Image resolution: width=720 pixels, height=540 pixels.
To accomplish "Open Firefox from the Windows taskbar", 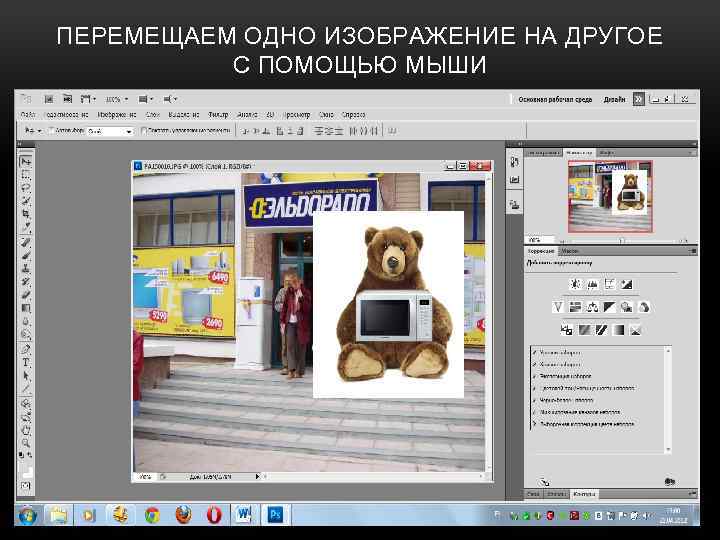I will click(x=183, y=515).
